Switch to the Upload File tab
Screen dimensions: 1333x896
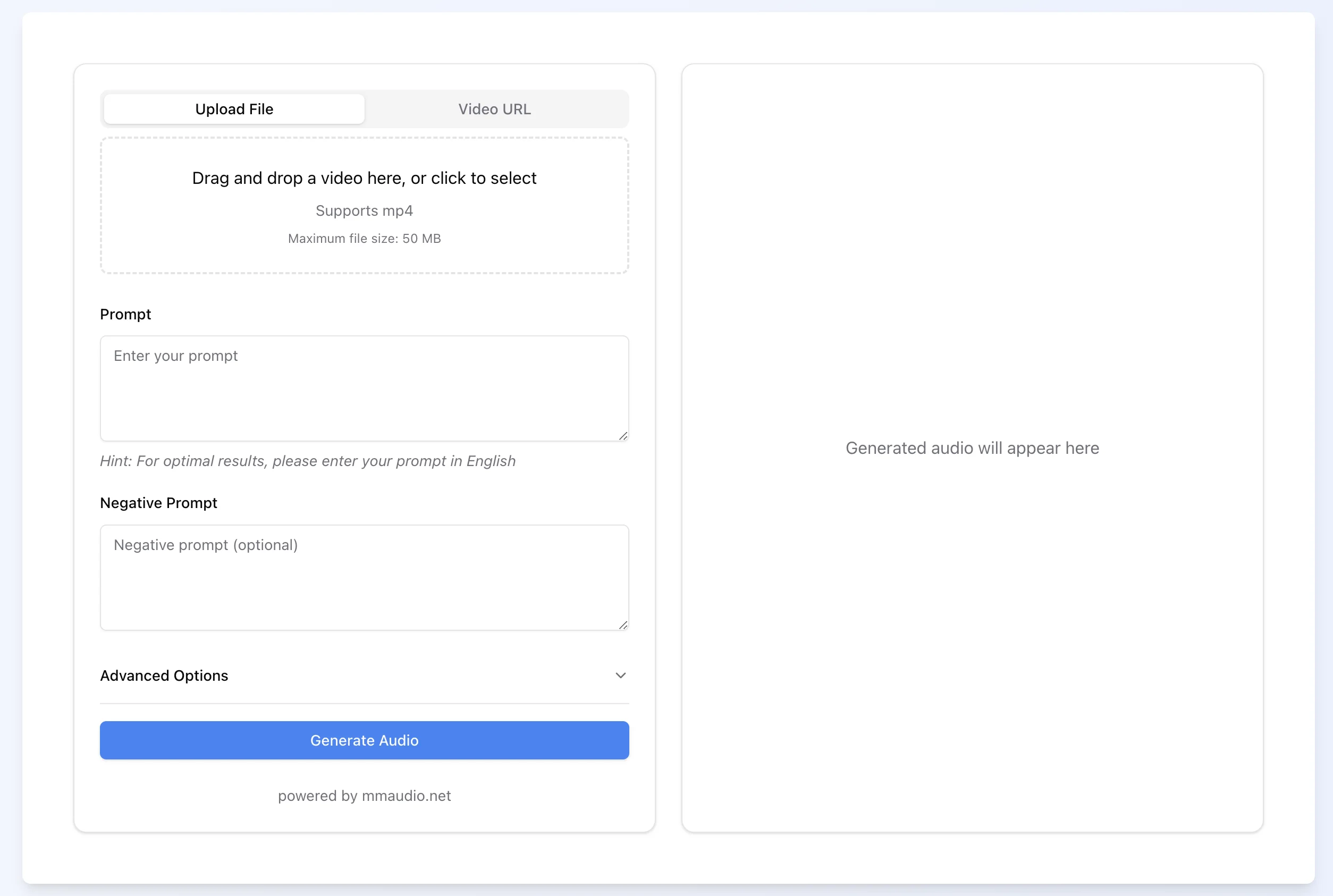(234, 109)
